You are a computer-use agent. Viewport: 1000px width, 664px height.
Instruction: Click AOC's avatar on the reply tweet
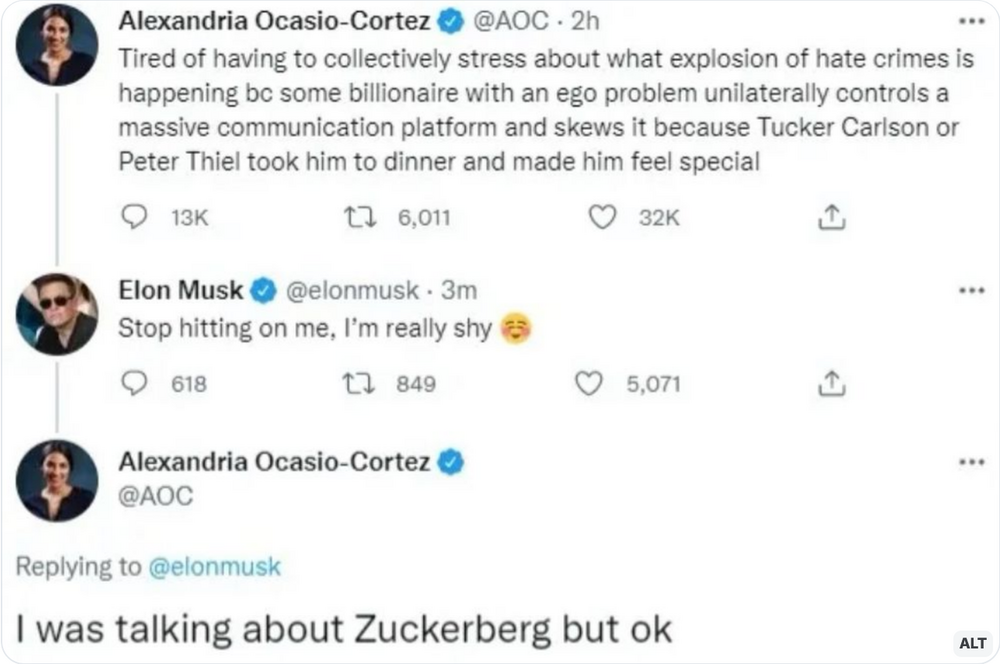click(57, 480)
